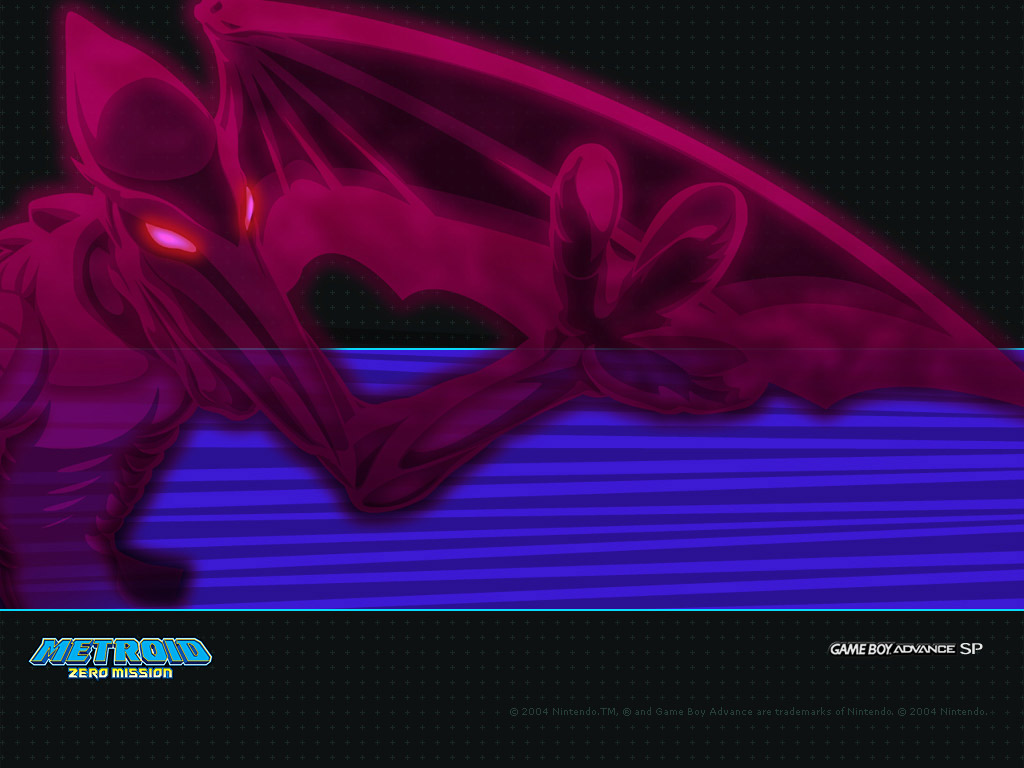
Task: Click the 2004 Nintendo copyright text
Action: click(748, 712)
